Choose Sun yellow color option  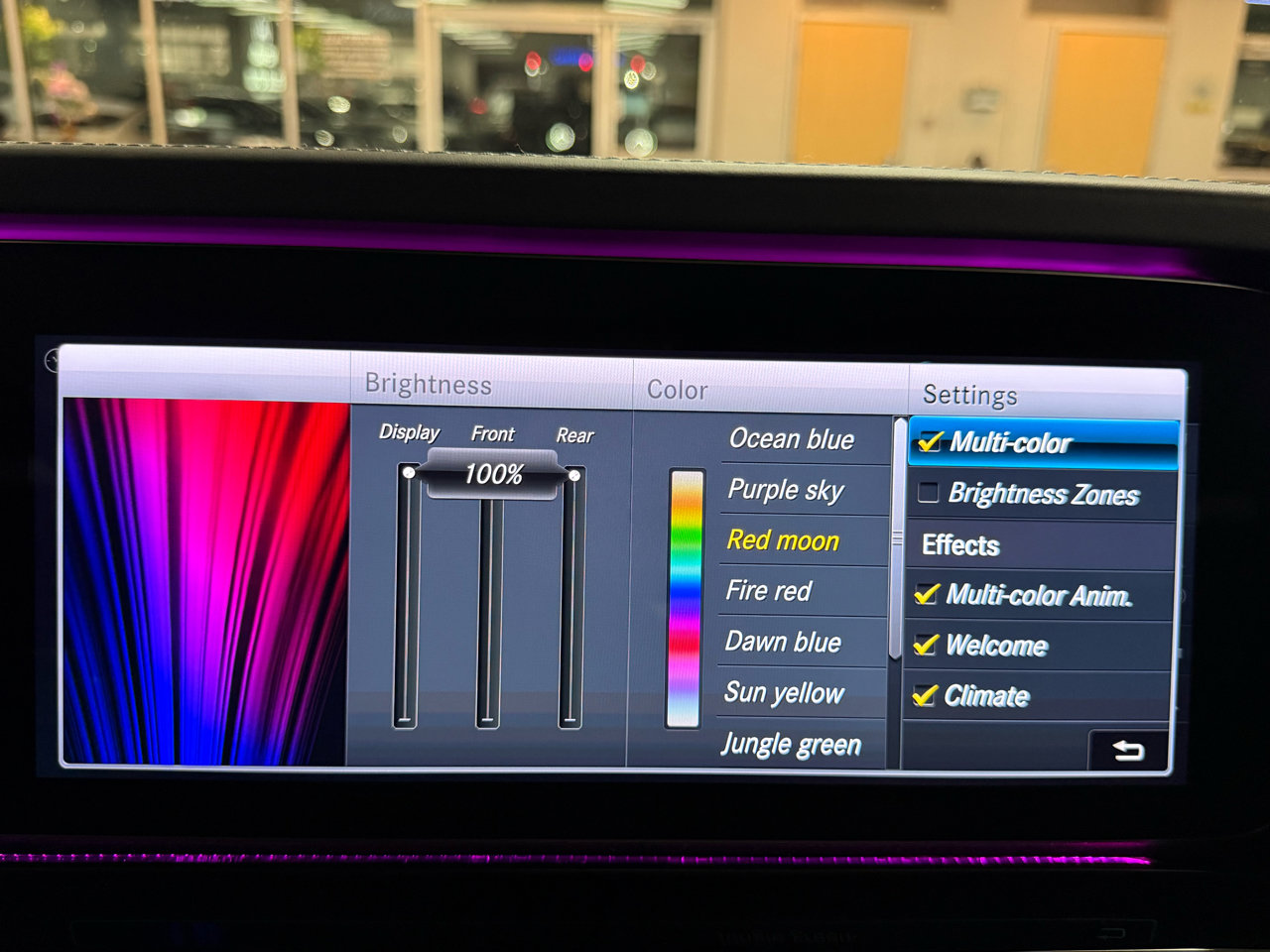point(784,692)
